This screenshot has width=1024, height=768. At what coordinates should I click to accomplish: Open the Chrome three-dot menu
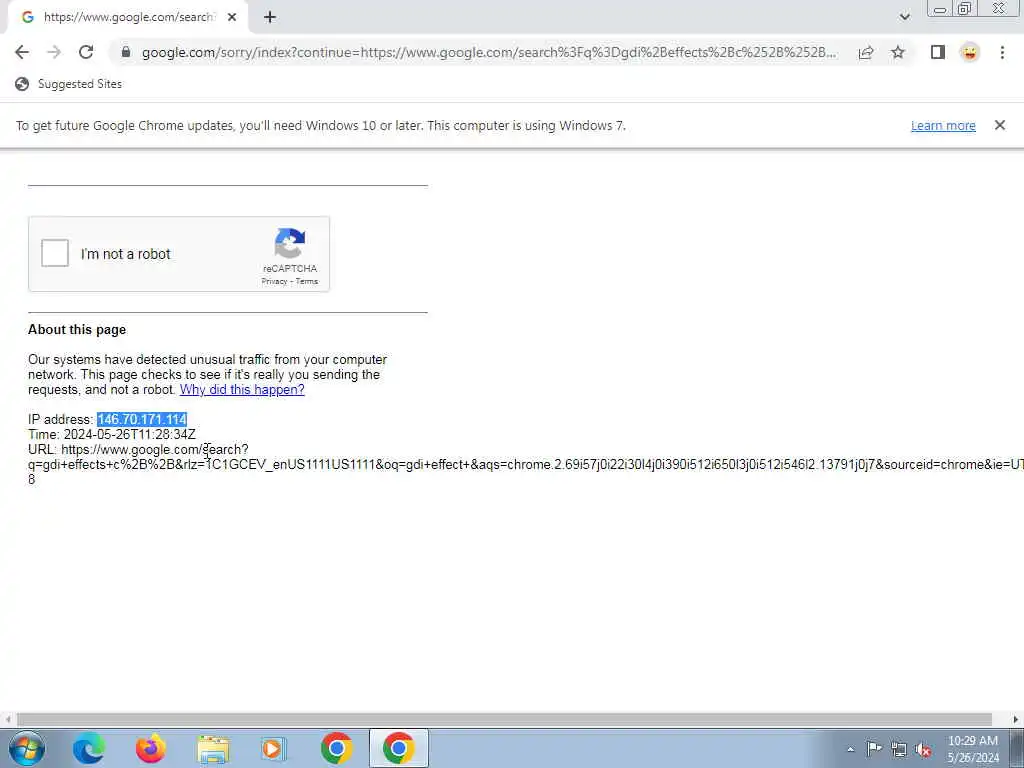point(1002,52)
